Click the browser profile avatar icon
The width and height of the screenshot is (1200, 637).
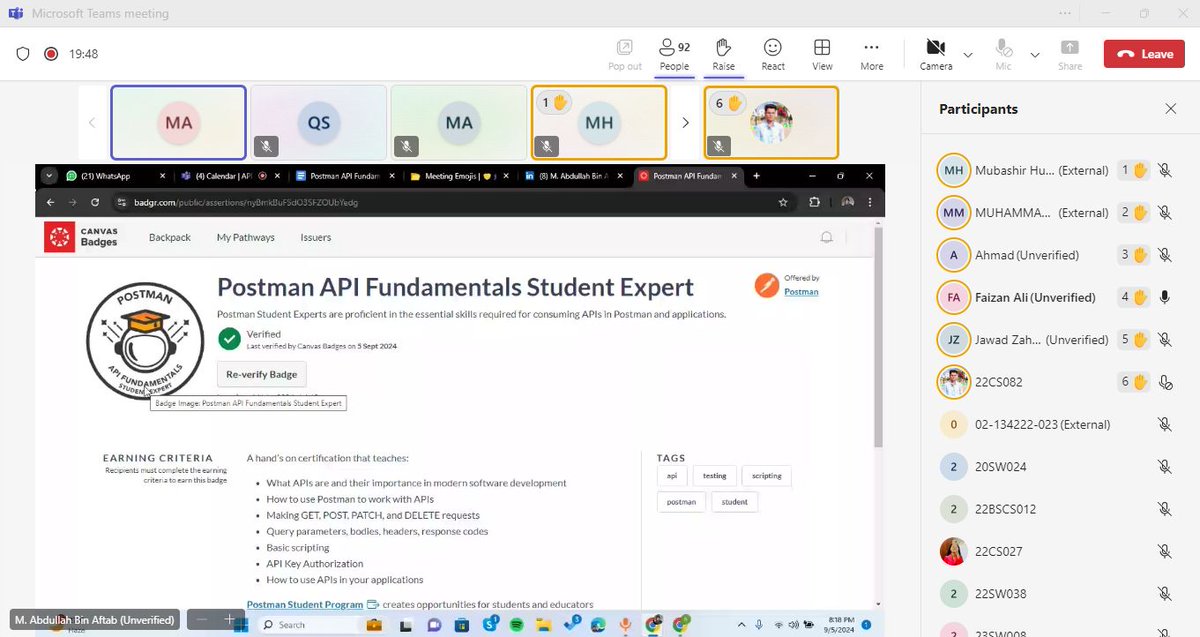[x=848, y=202]
